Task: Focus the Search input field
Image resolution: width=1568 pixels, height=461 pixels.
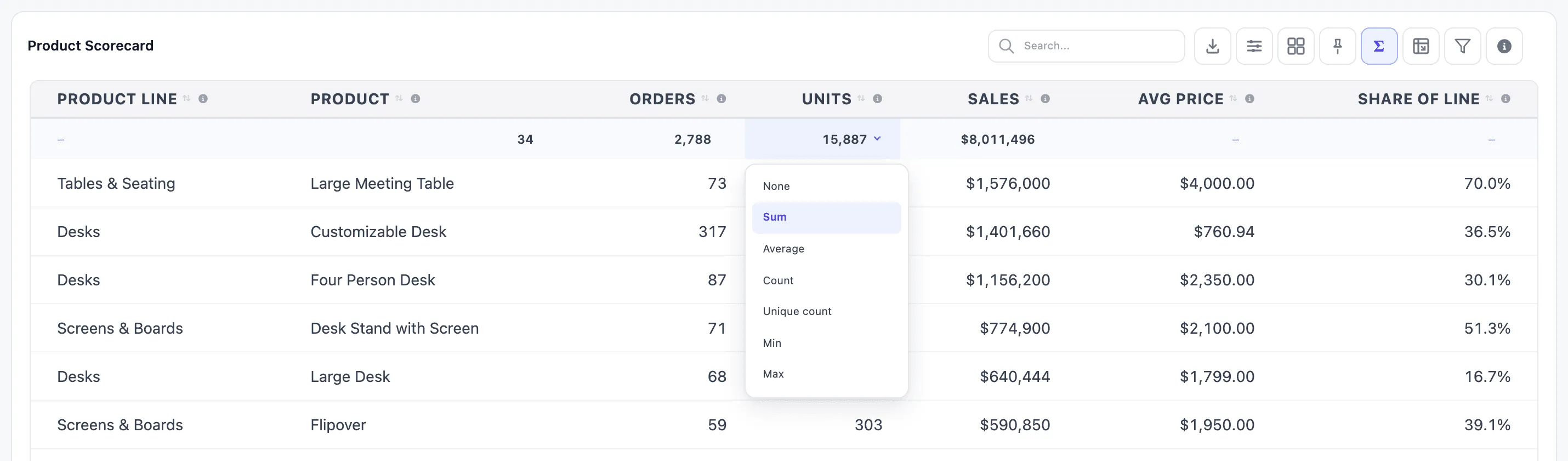Action: 1087,46
